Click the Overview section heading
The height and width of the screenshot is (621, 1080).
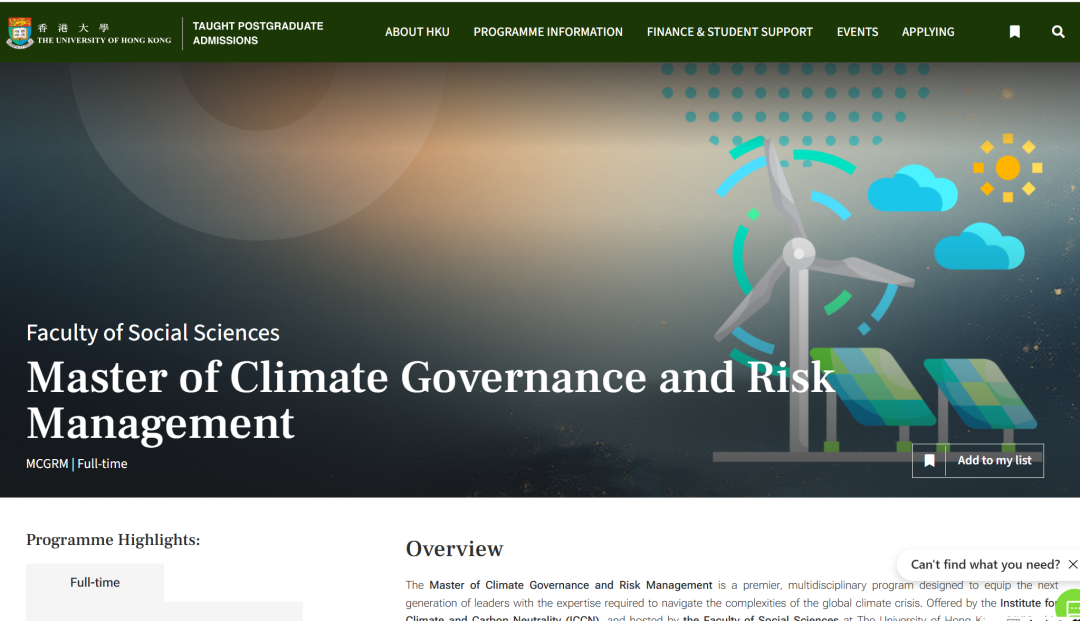454,548
